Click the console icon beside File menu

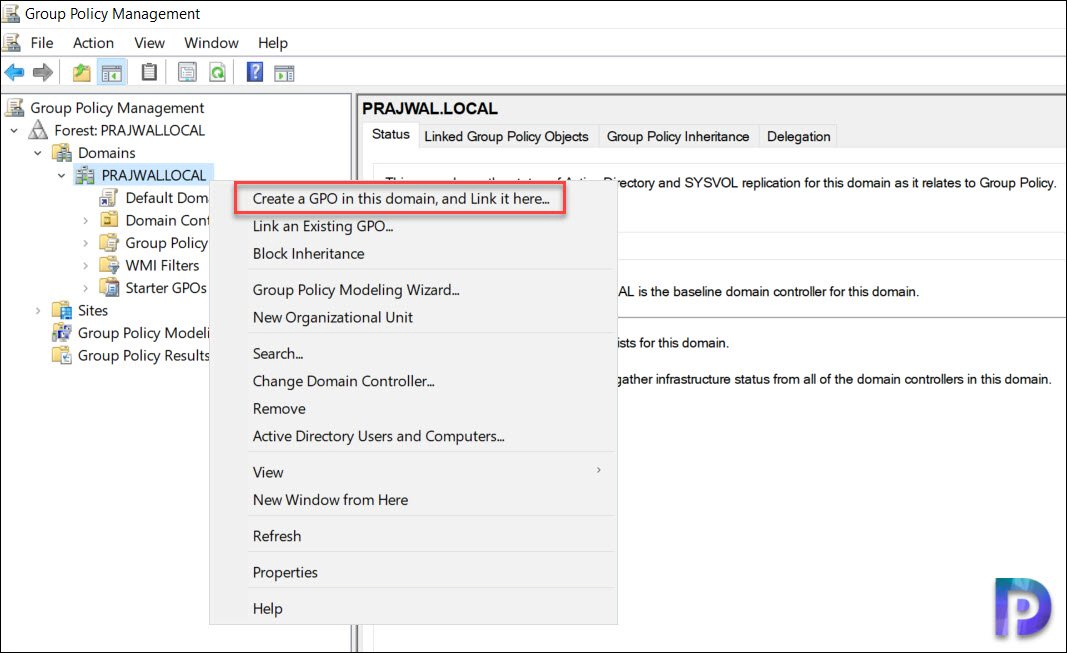12,43
